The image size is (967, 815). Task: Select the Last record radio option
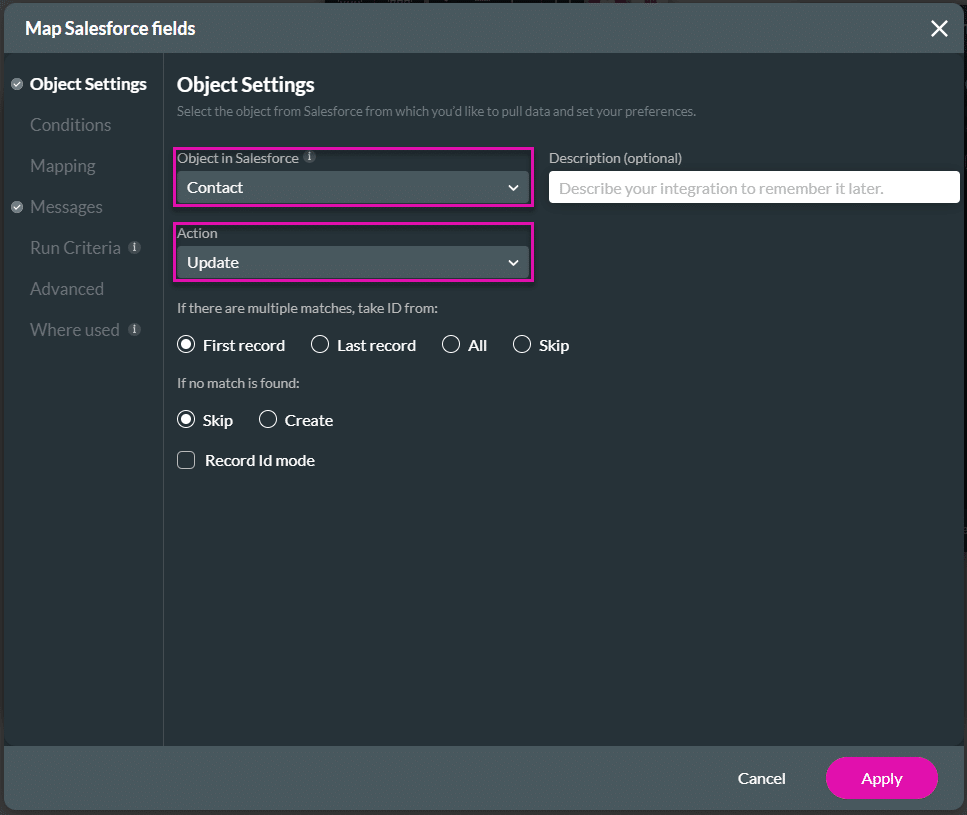319,344
